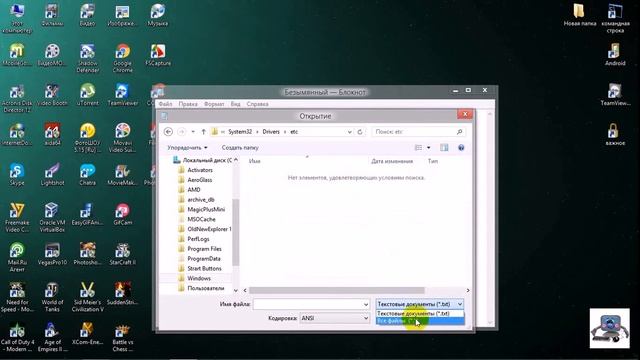Screen dimensions: 640x360
Task: Go back in the Open dialog
Action: click(x=168, y=132)
